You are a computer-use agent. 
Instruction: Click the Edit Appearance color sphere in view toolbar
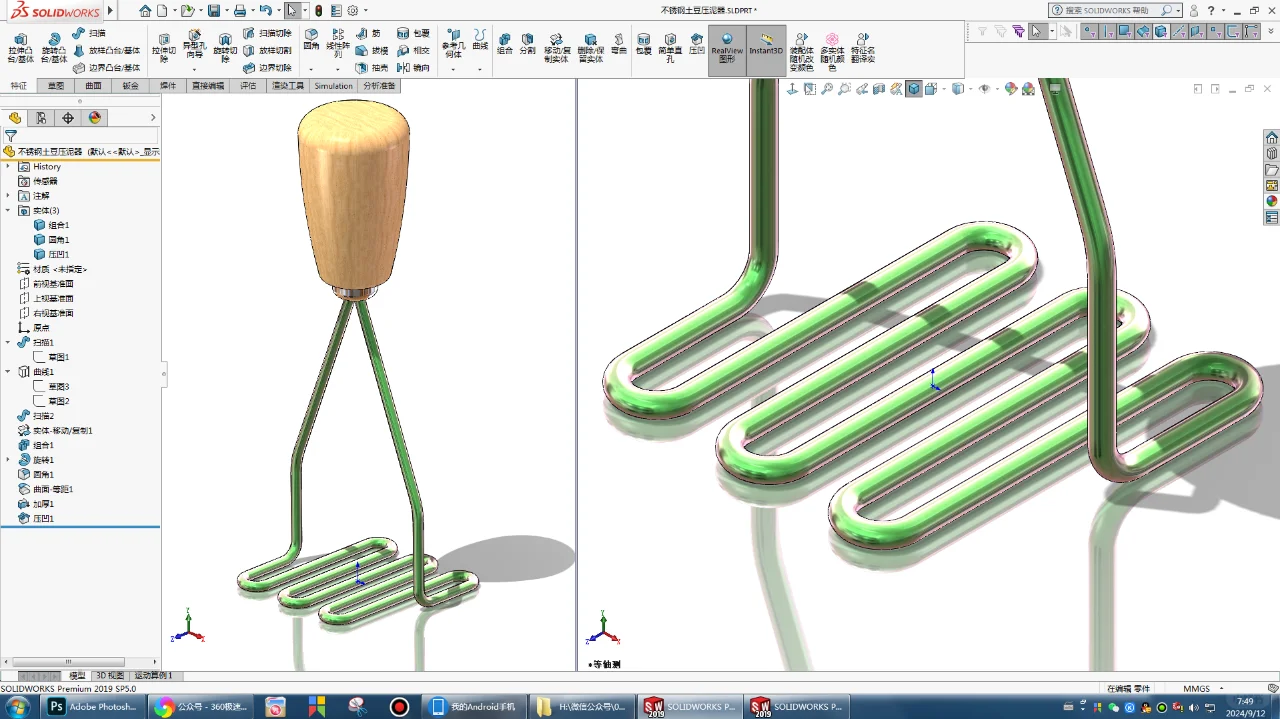1011,89
